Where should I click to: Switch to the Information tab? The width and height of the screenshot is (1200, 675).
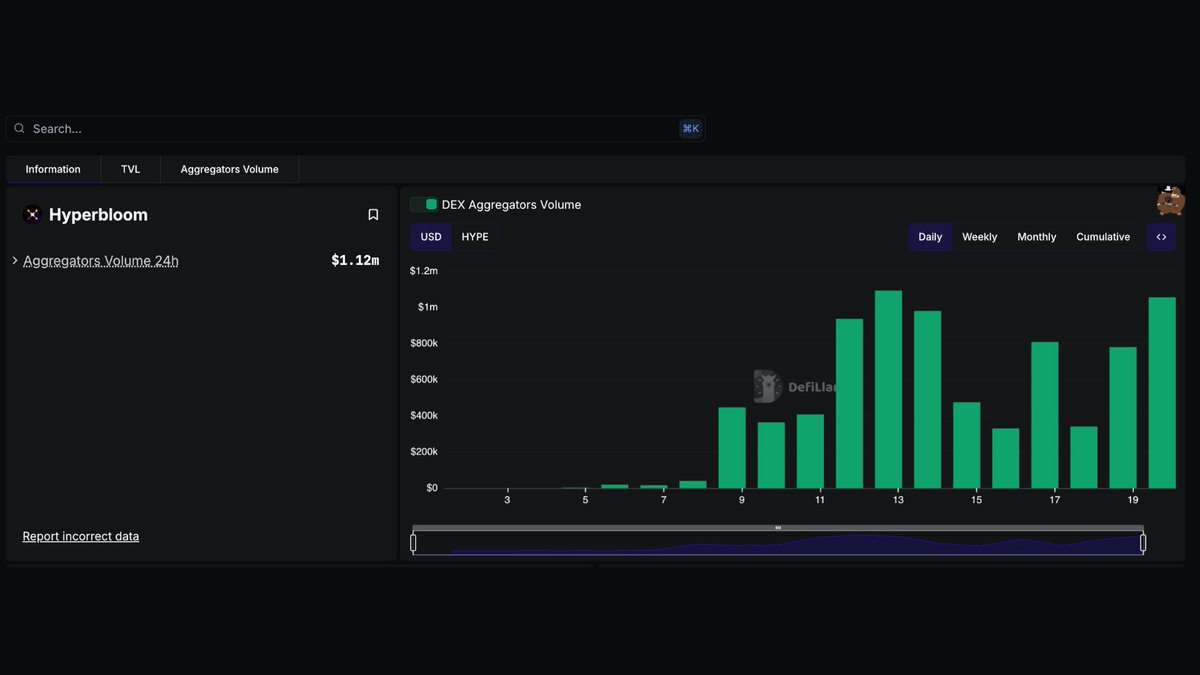coord(53,169)
